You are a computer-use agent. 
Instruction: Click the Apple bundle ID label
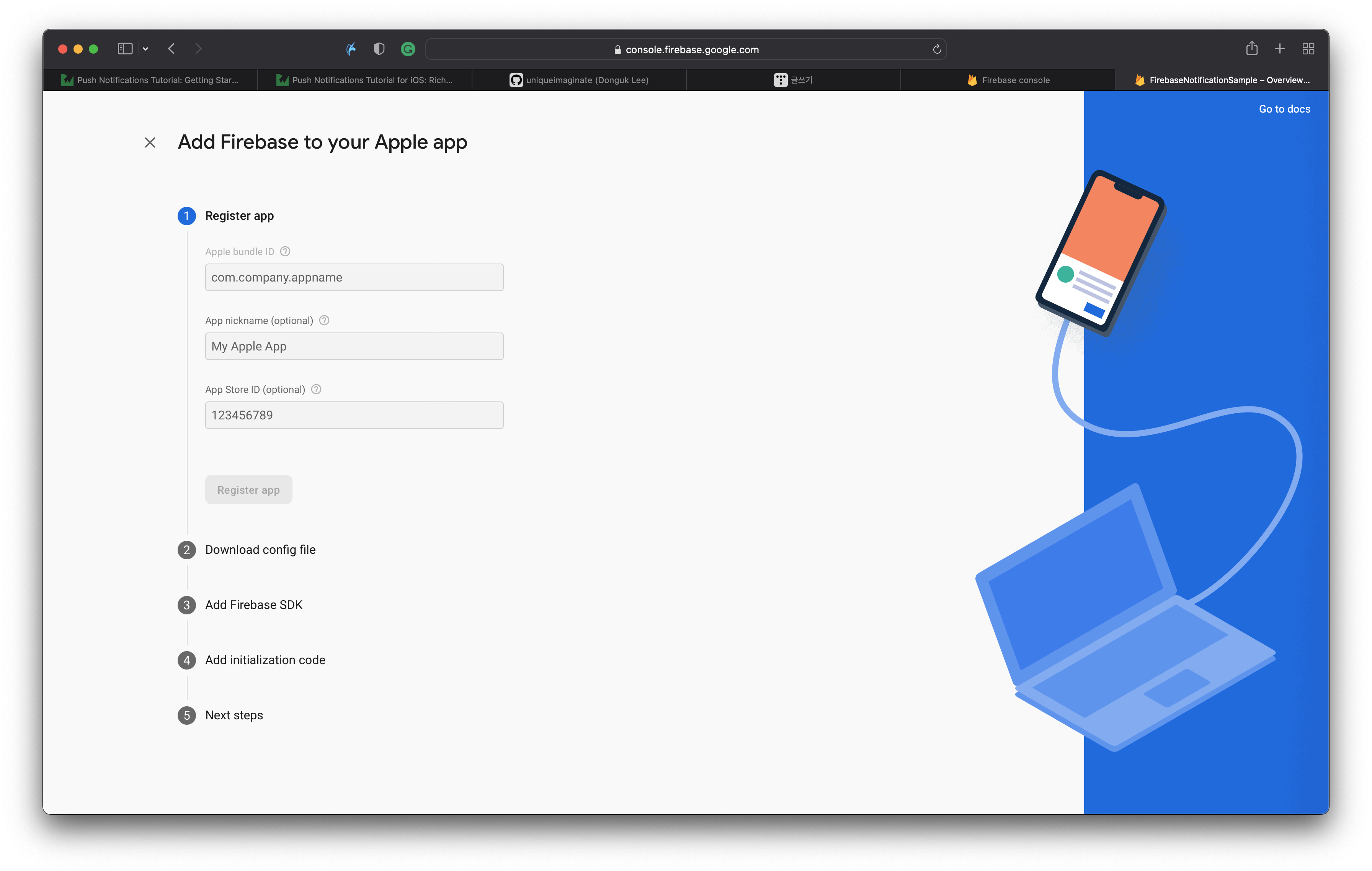coord(239,251)
